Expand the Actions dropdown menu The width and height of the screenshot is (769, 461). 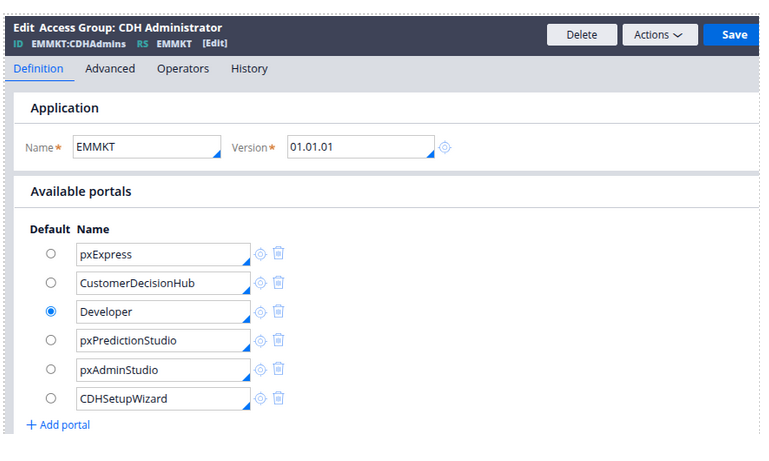pyautogui.click(x=660, y=35)
